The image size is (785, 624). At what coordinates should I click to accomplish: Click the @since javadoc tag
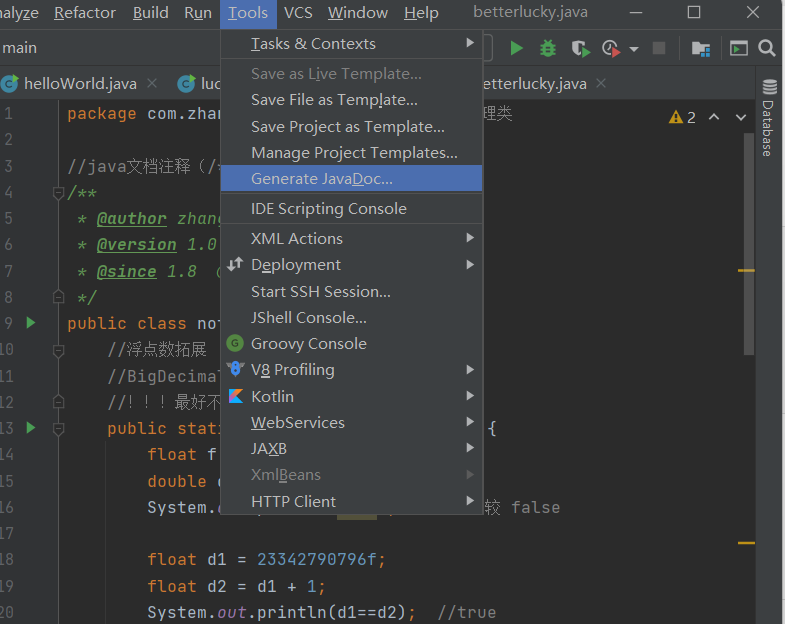[126, 271]
